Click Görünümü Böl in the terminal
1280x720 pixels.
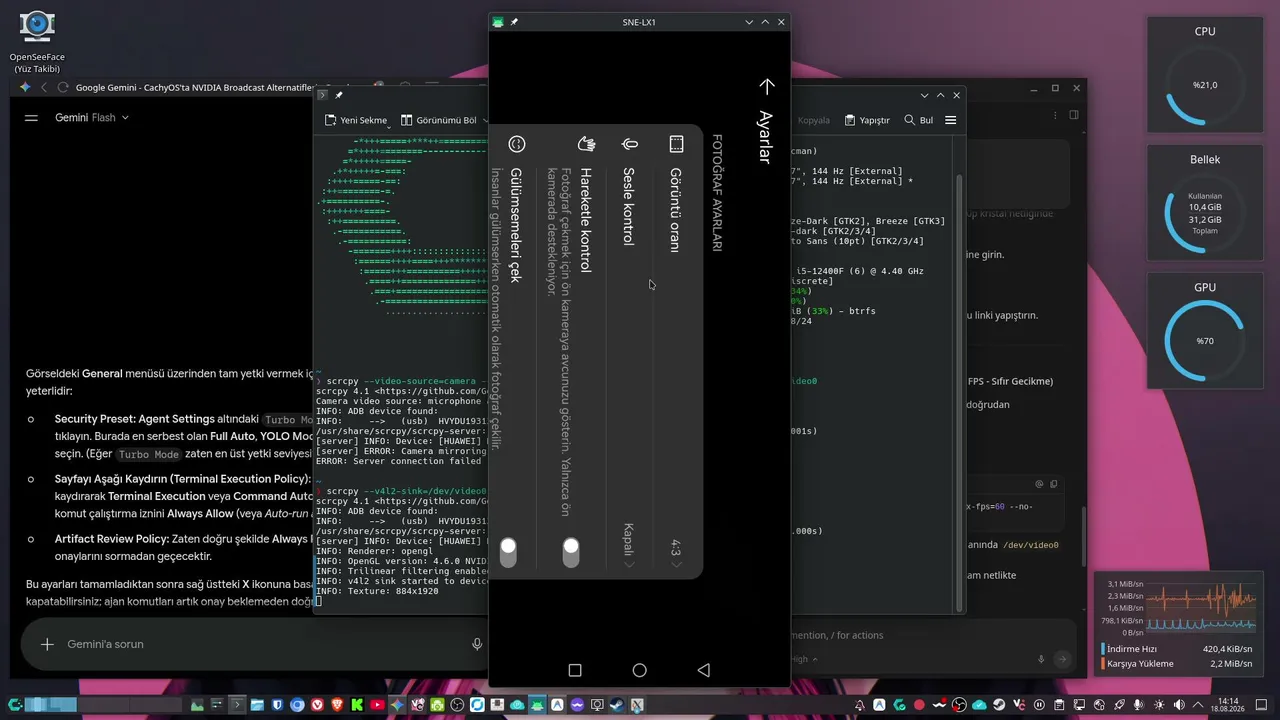coord(439,120)
